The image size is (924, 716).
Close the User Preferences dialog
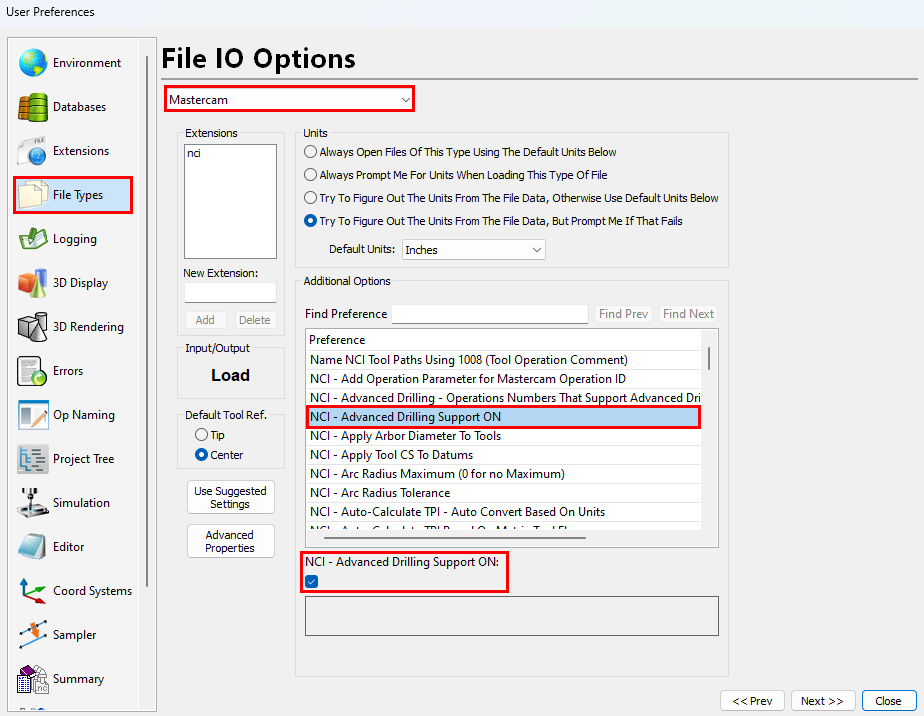[889, 701]
